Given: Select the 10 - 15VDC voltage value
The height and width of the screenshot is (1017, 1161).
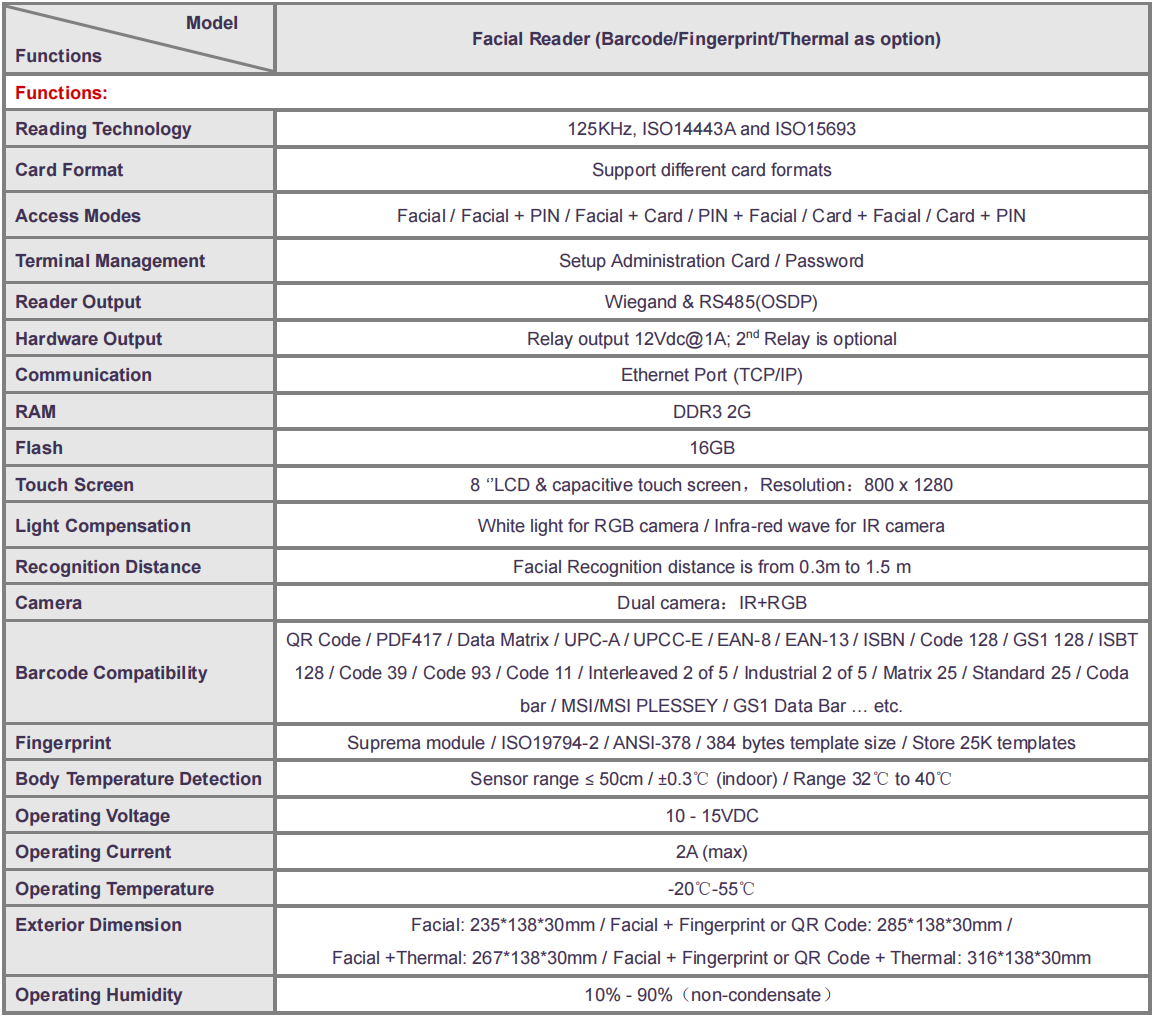Looking at the screenshot, I should point(711,816).
